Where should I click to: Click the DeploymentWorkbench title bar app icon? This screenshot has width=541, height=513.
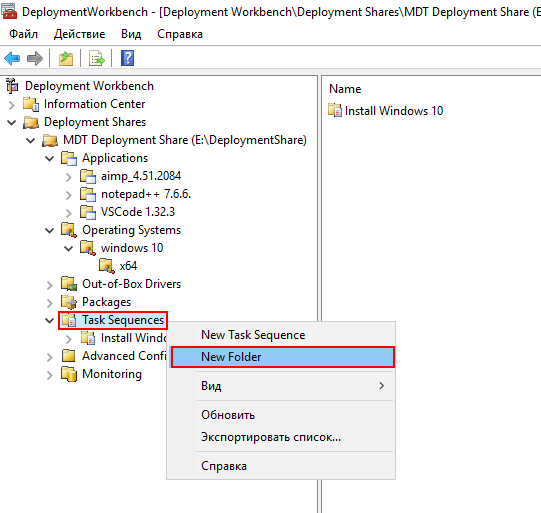pyautogui.click(x=9, y=11)
